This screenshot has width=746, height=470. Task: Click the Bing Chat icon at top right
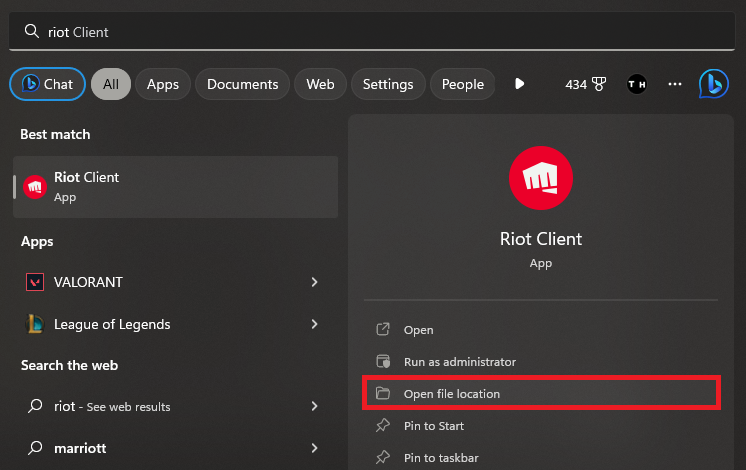pyautogui.click(x=713, y=84)
